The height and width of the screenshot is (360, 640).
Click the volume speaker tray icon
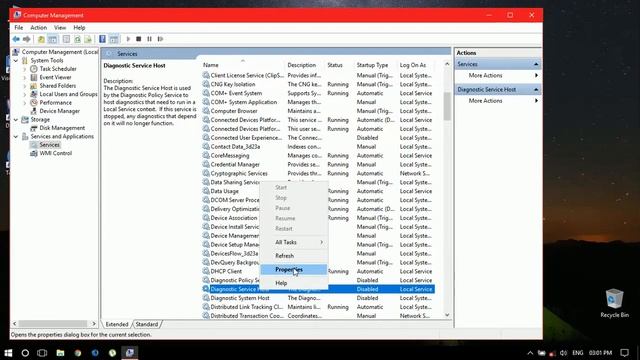564,353
